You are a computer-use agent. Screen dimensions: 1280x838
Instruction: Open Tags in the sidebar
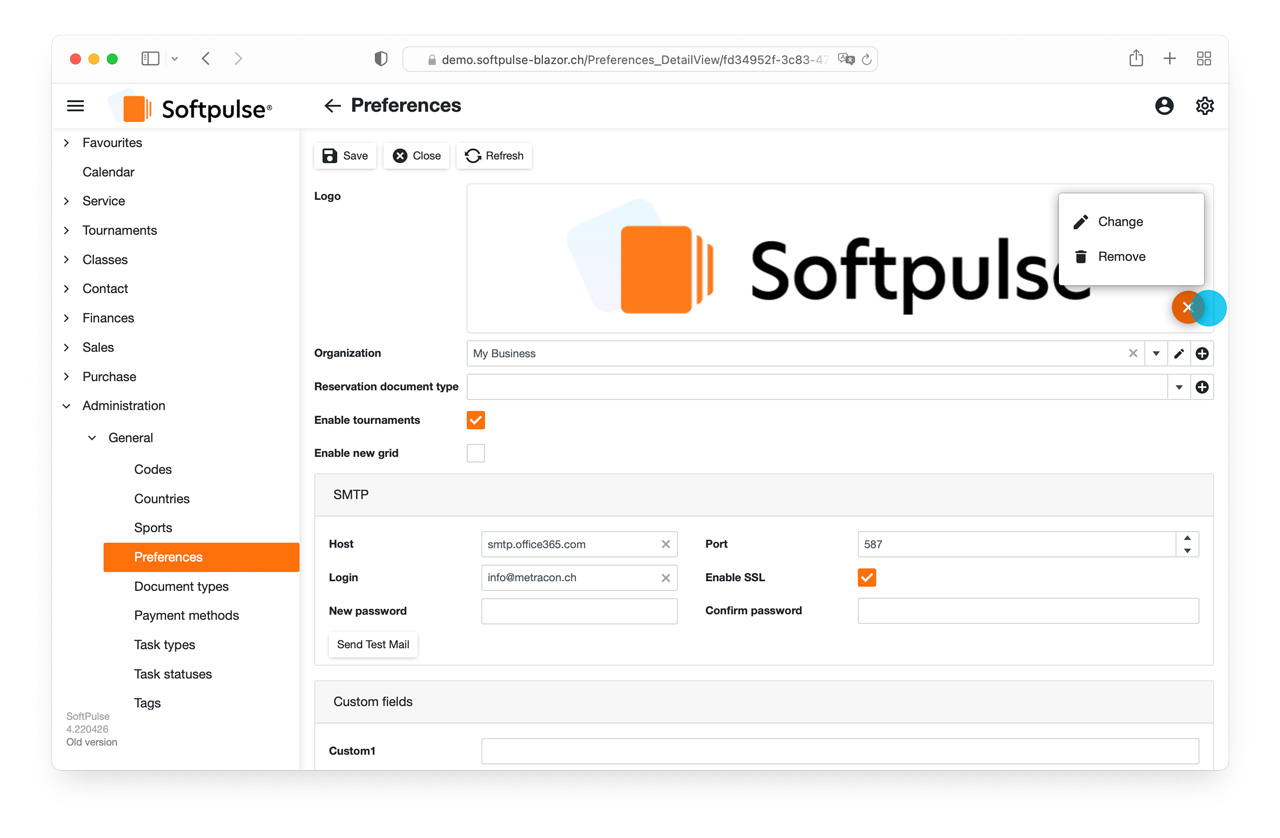tap(147, 703)
